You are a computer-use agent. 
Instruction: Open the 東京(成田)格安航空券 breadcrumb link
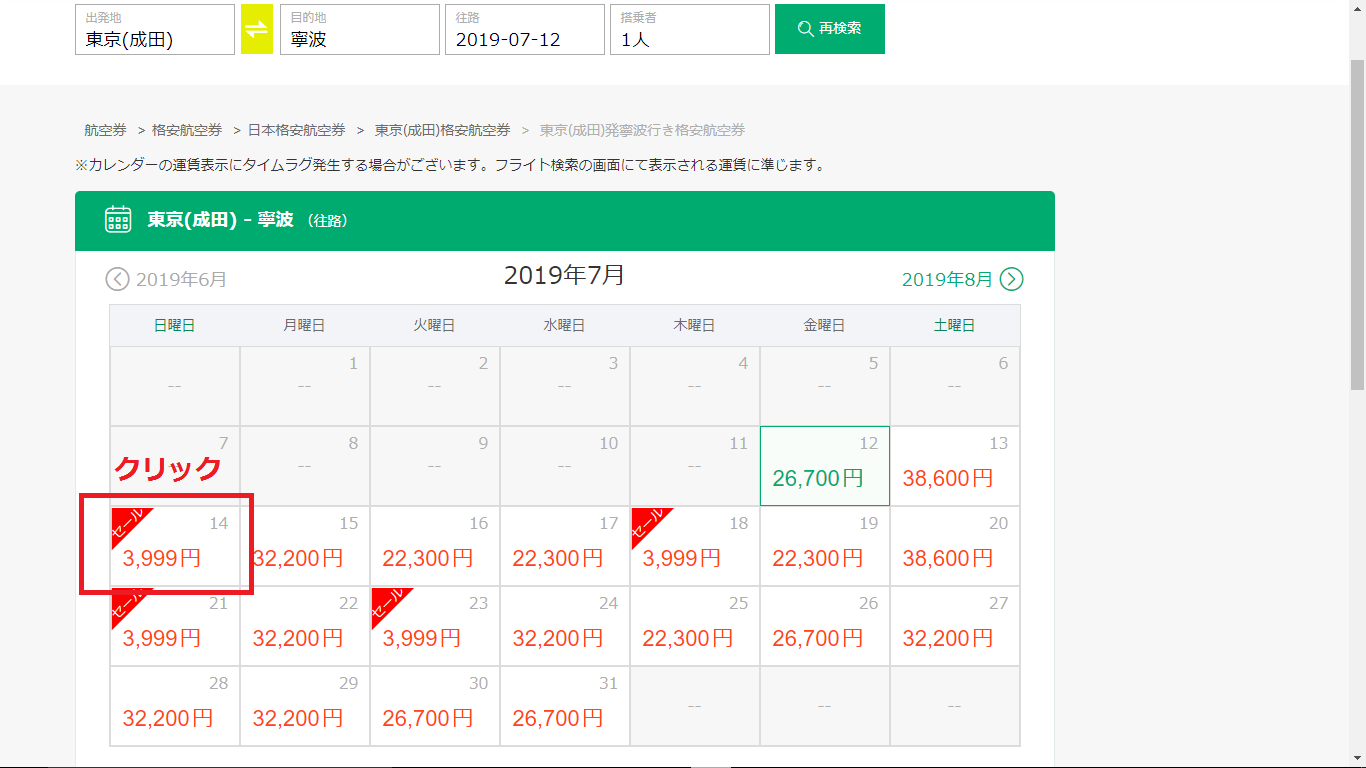tap(442, 130)
